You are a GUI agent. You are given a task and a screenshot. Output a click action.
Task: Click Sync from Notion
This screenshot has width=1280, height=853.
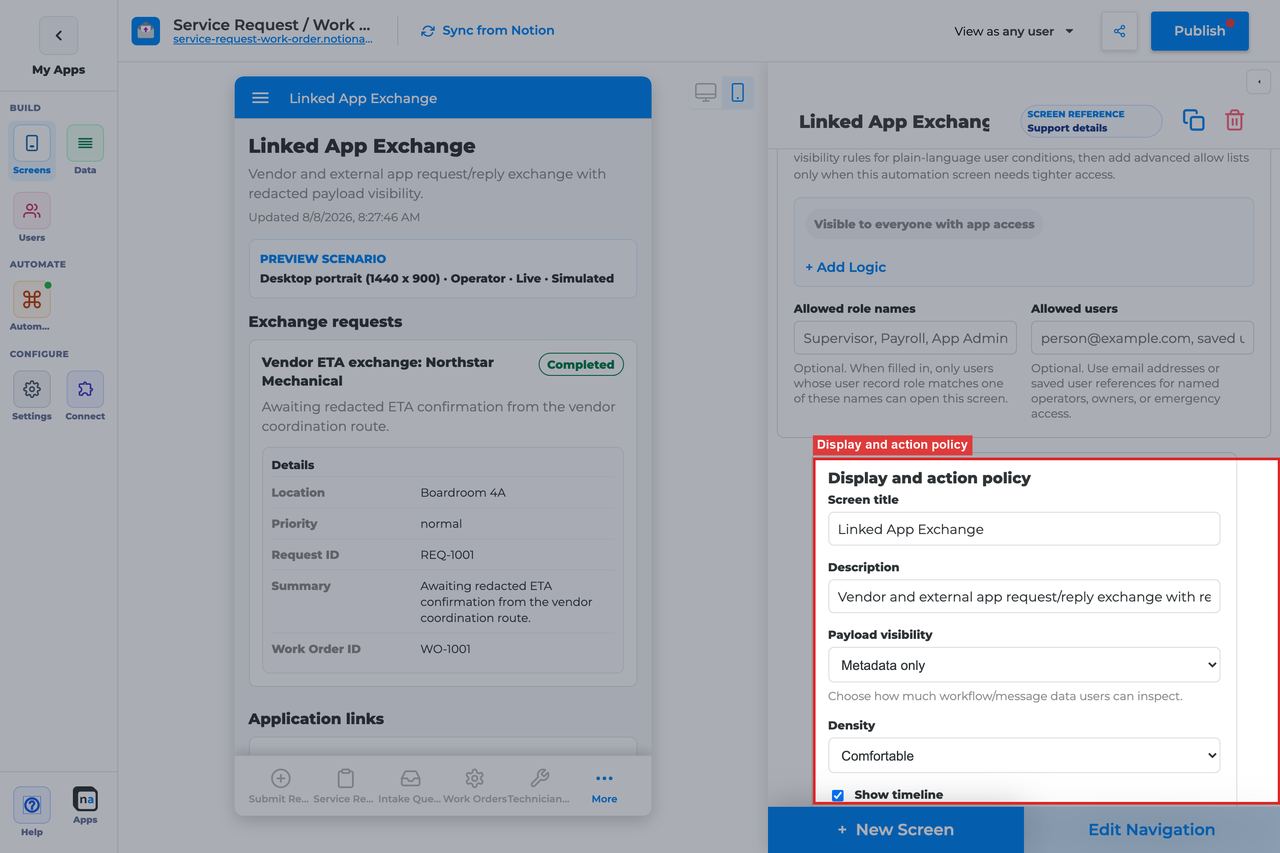(488, 31)
